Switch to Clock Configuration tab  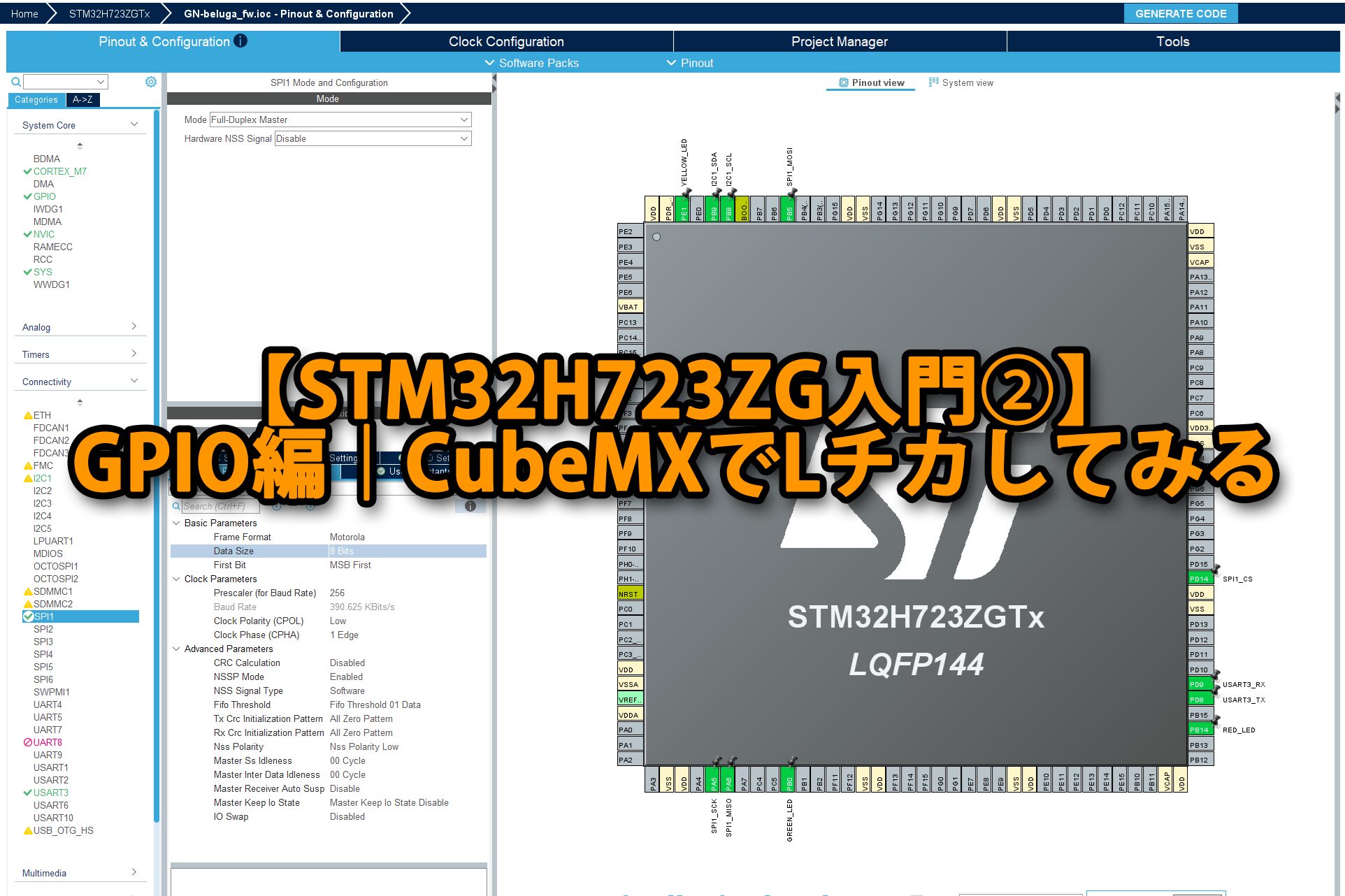[x=506, y=41]
